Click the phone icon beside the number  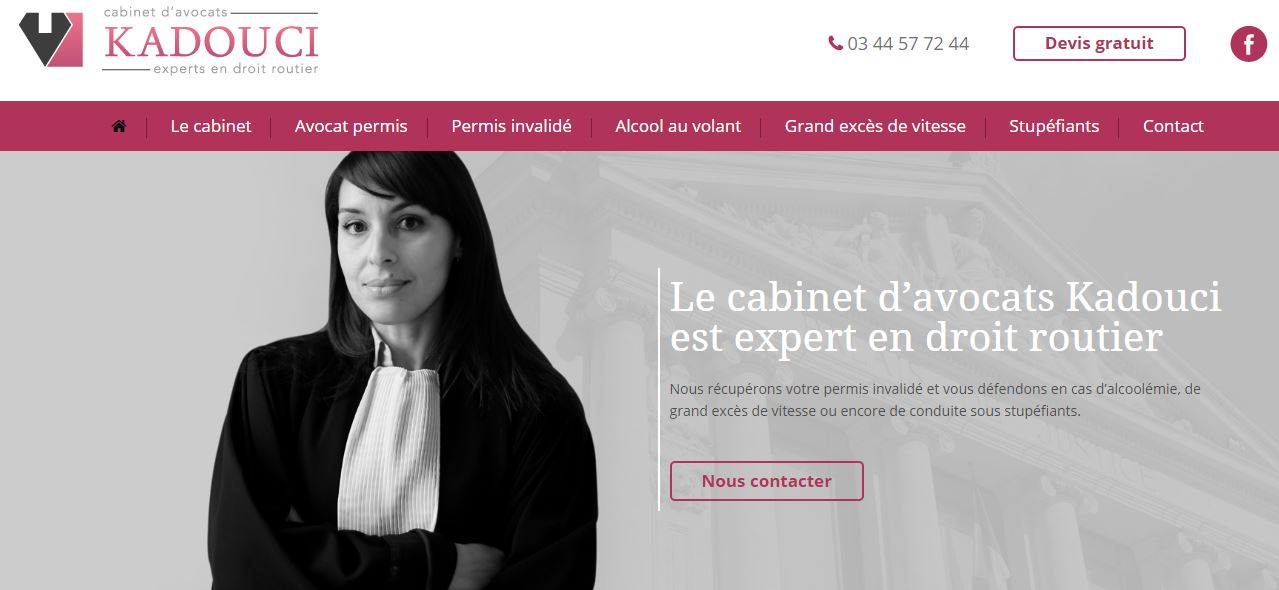[x=835, y=43]
